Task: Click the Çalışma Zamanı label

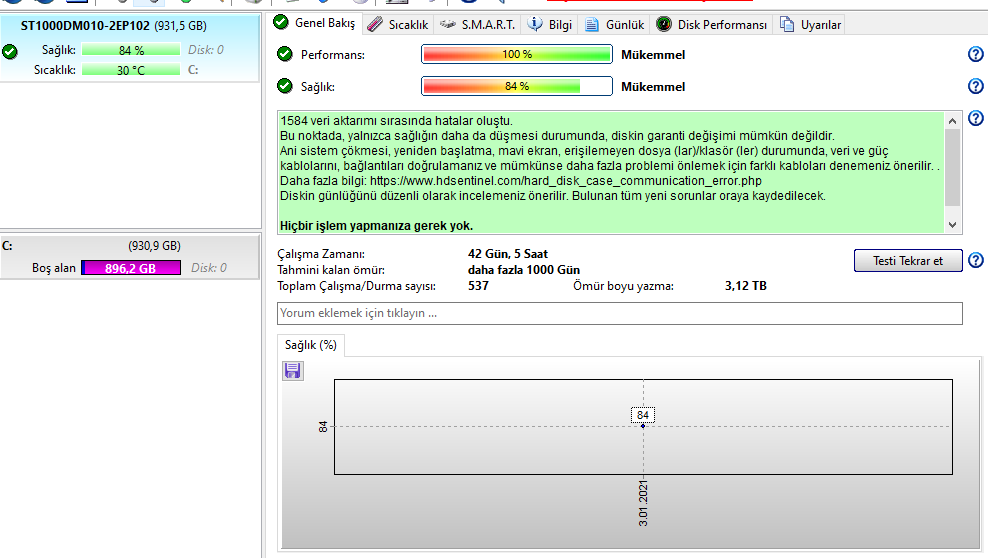Action: click(x=321, y=254)
